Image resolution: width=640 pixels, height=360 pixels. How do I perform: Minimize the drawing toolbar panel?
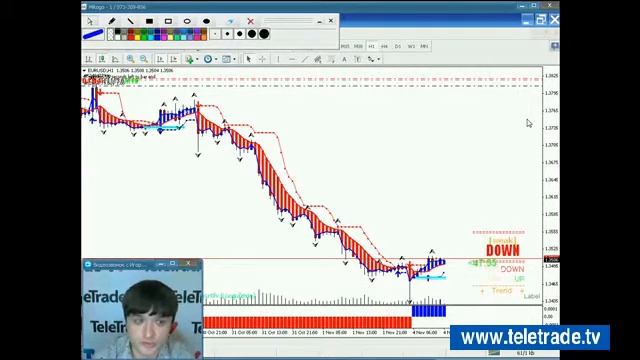(320, 21)
